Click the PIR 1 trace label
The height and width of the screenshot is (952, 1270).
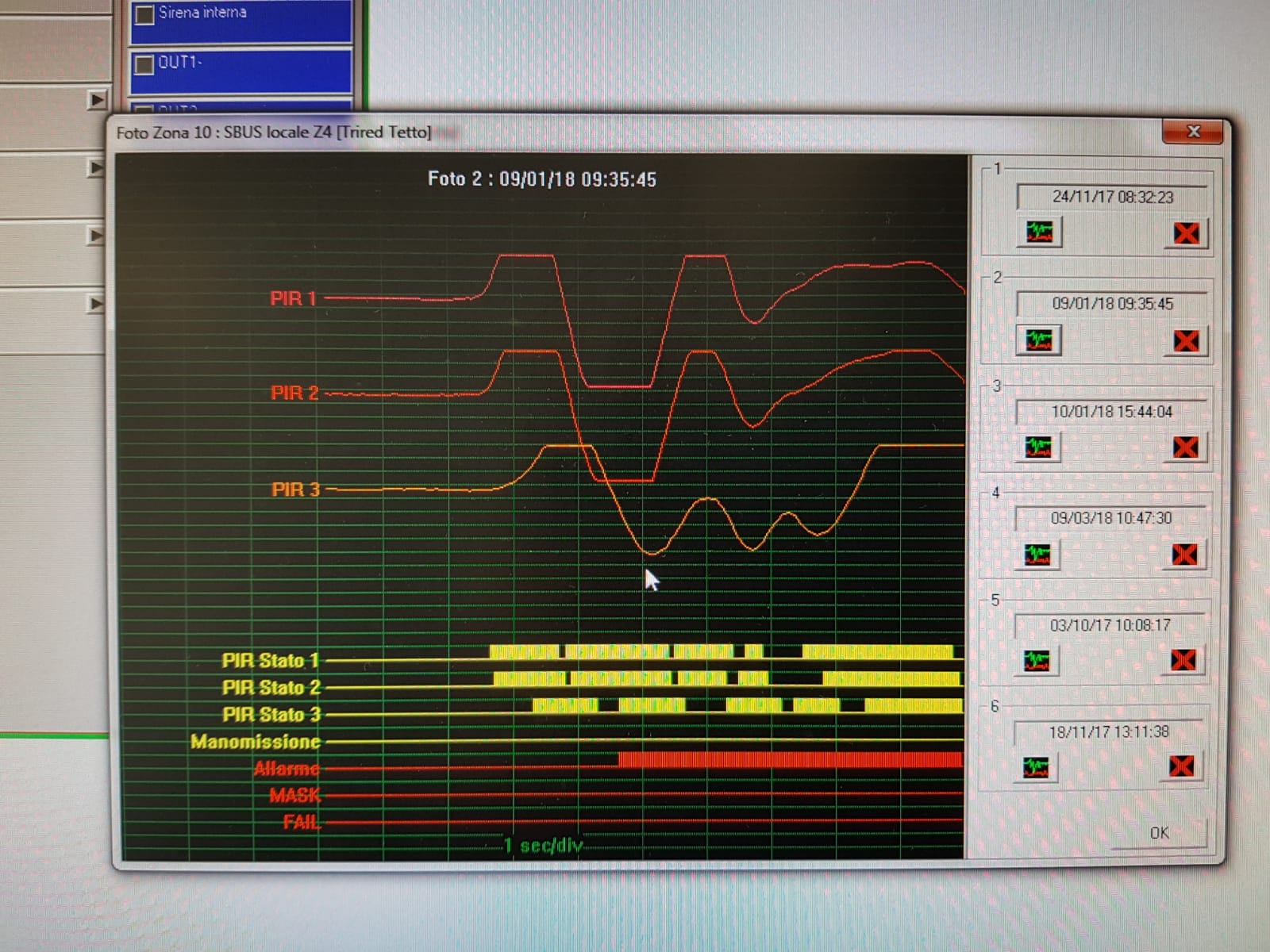click(293, 299)
